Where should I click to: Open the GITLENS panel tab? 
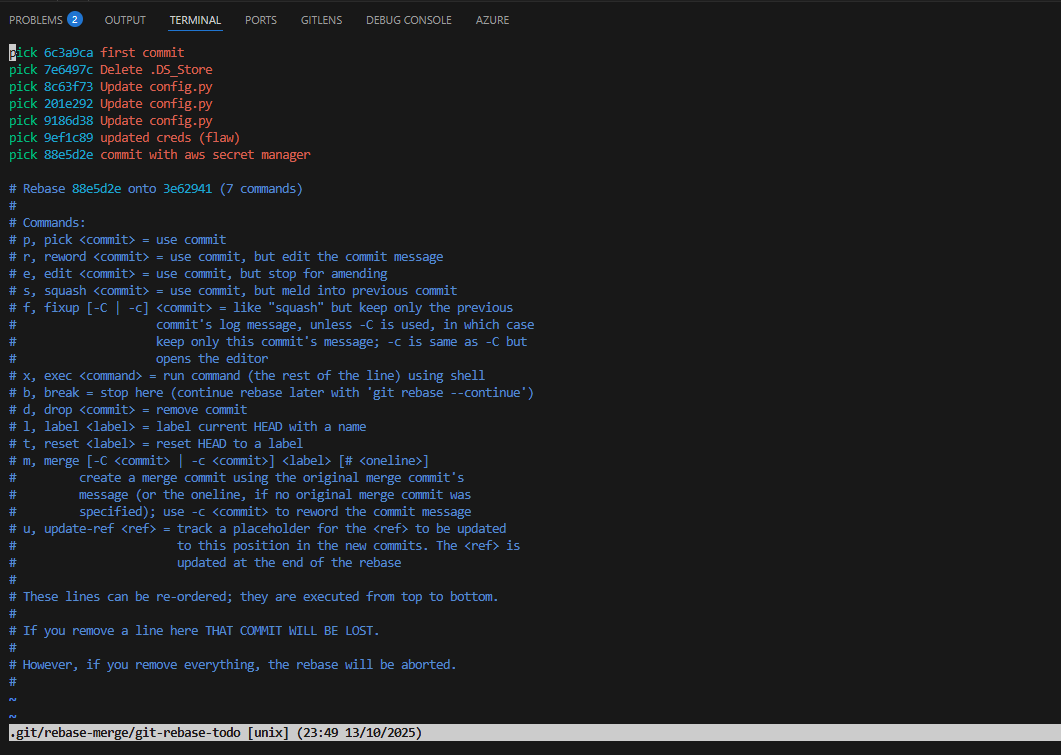[321, 19]
